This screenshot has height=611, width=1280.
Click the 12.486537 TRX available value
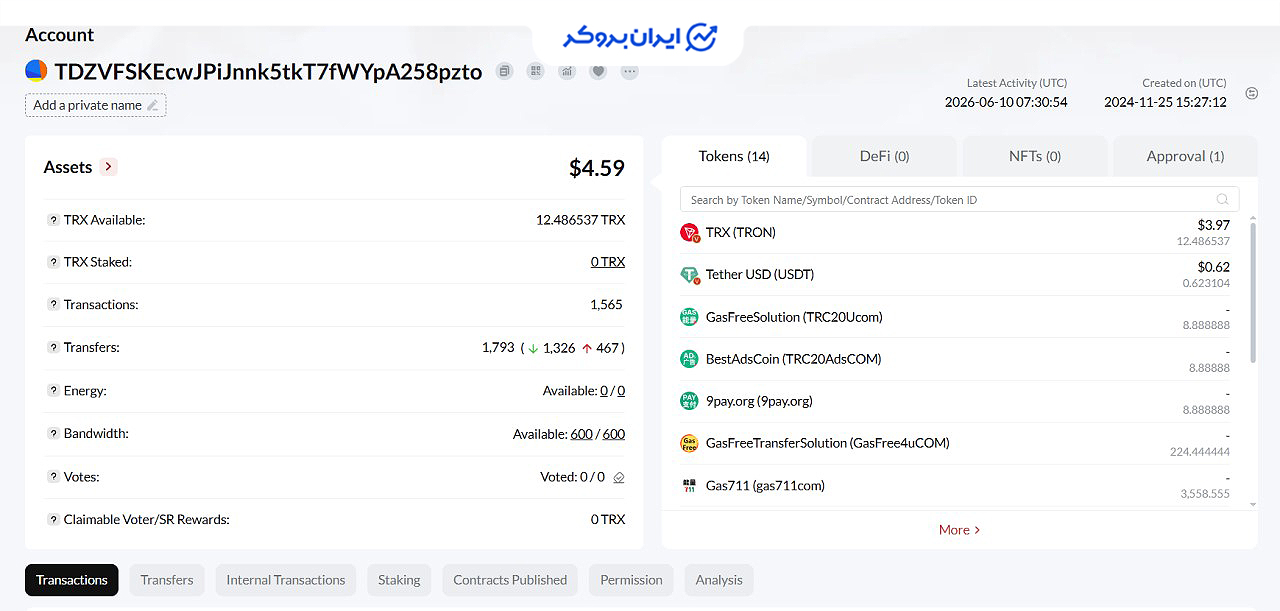(x=581, y=220)
